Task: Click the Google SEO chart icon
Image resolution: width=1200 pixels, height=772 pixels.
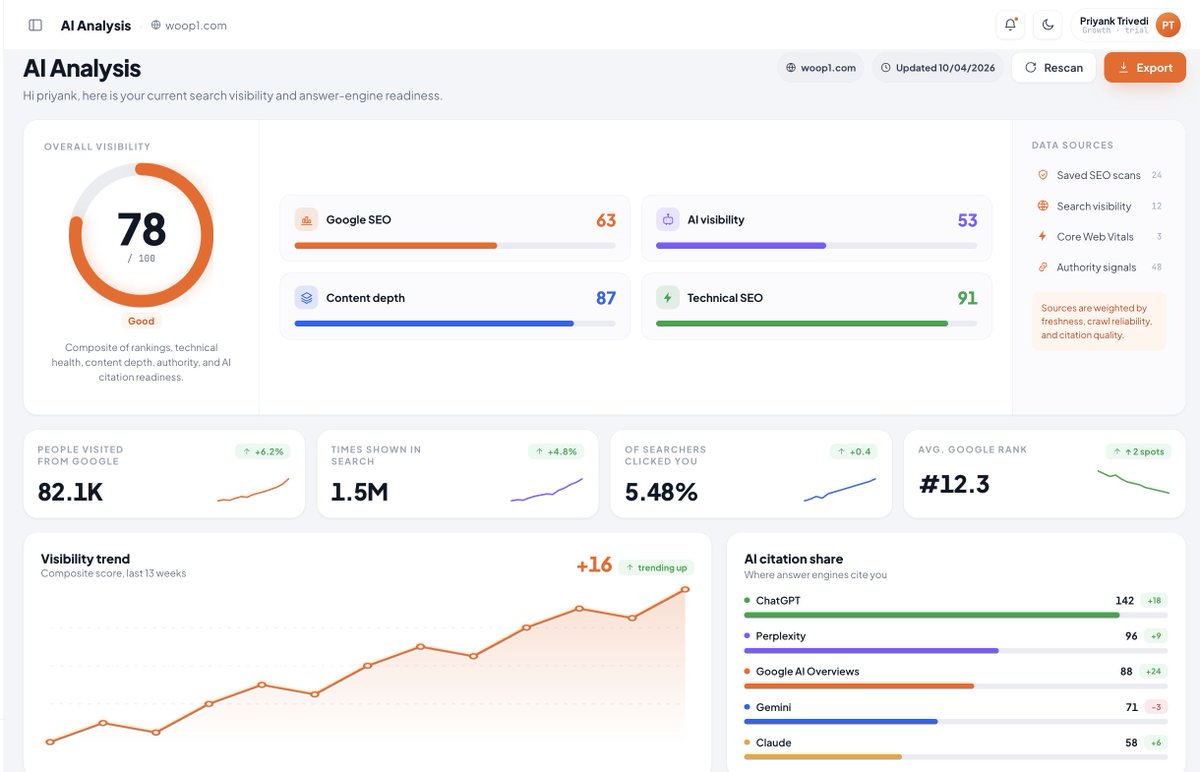Action: [x=306, y=219]
